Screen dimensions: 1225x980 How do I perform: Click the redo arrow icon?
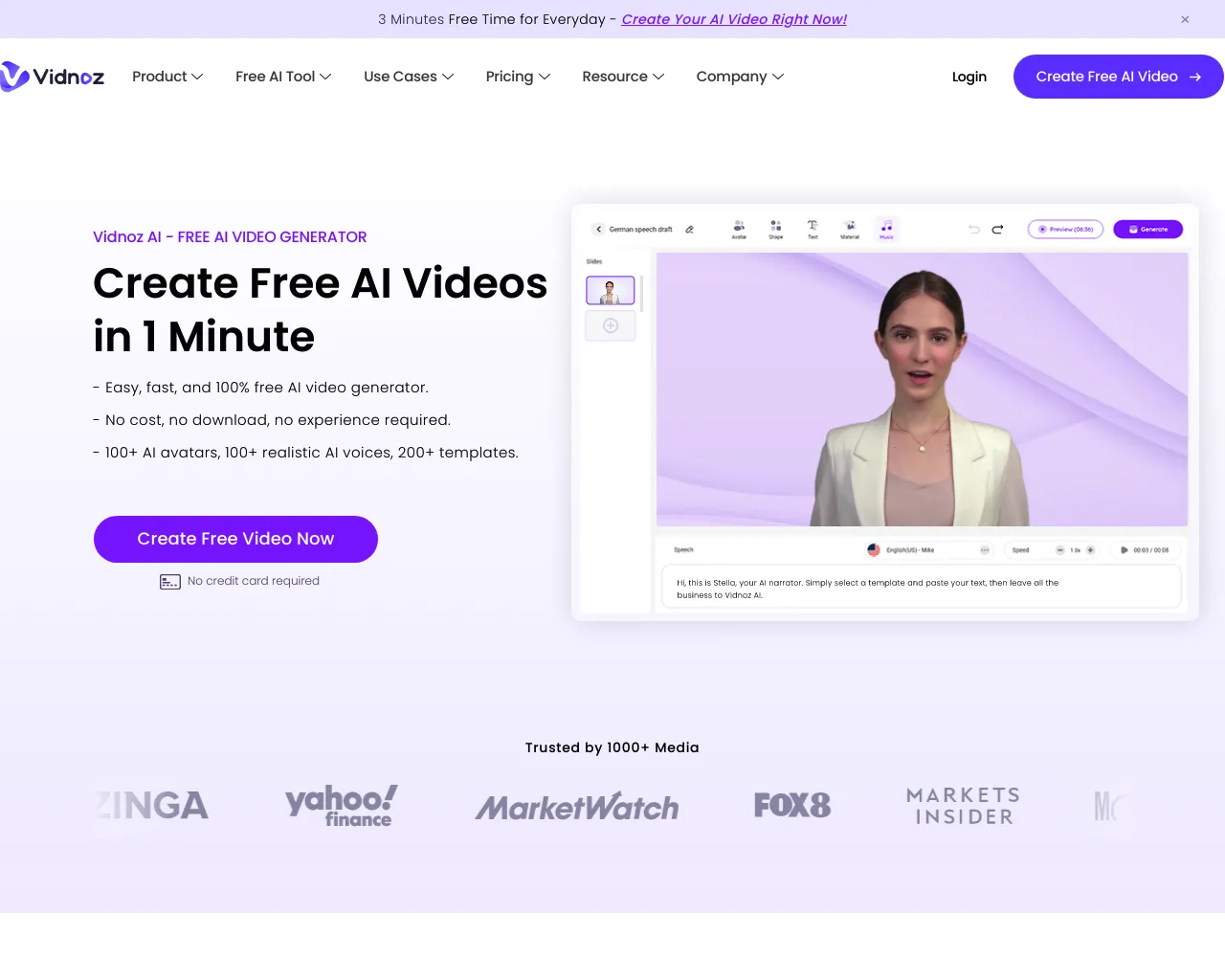point(997,230)
